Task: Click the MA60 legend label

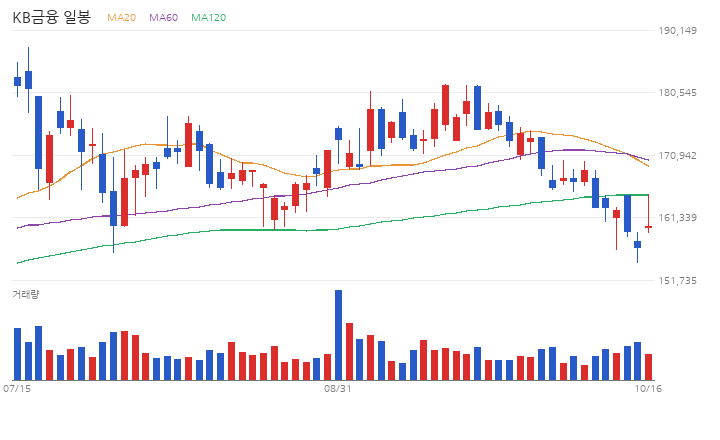Action: 163,17
